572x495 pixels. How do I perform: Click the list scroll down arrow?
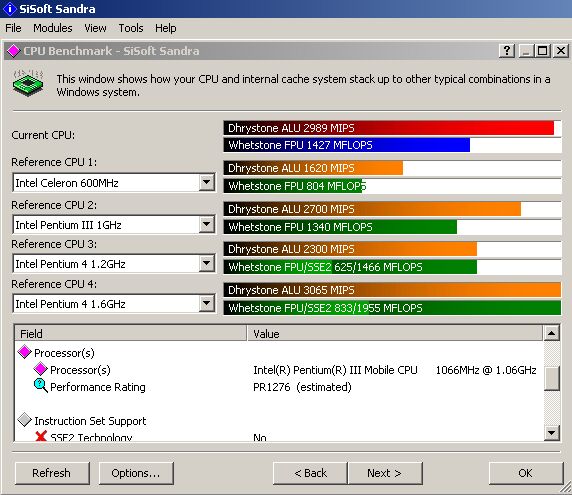tap(552, 433)
